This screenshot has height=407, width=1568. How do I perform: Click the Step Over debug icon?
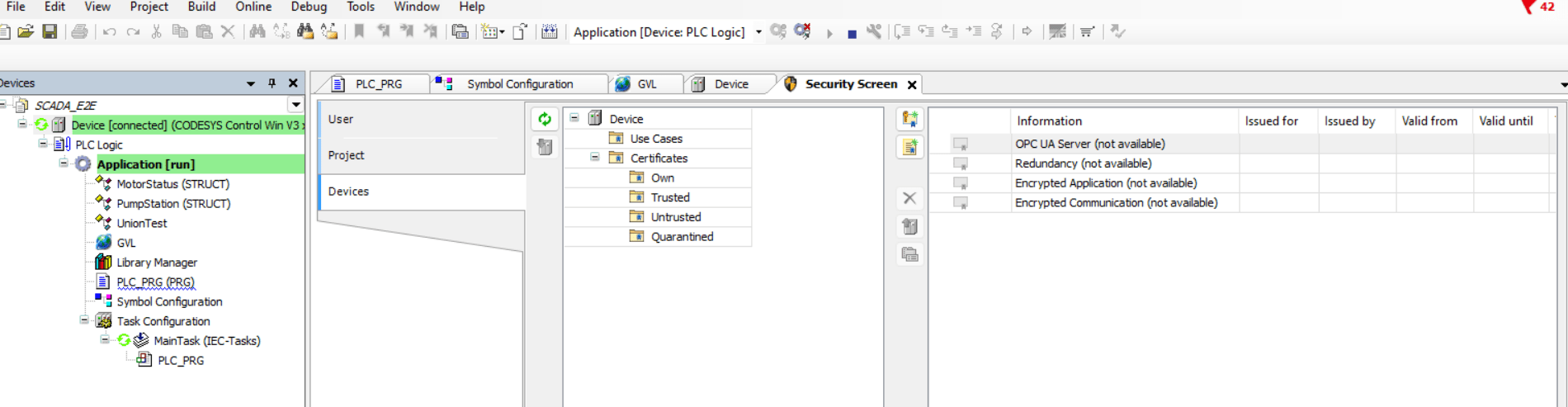[902, 31]
